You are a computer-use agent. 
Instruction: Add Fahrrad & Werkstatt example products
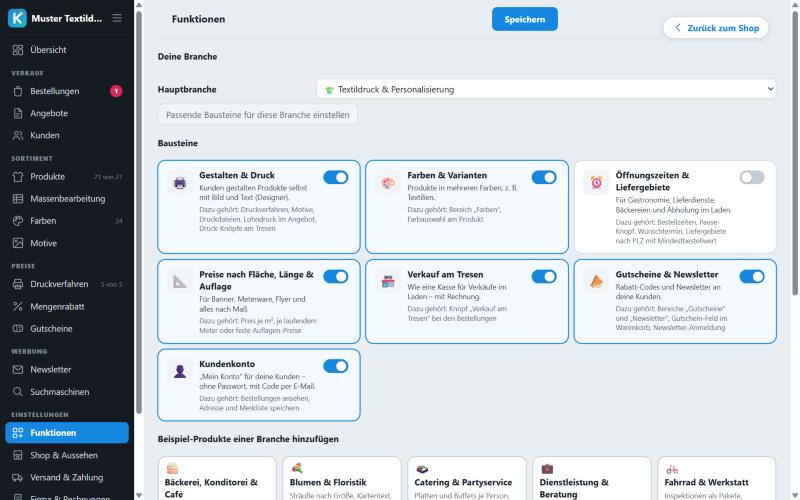coord(717,479)
